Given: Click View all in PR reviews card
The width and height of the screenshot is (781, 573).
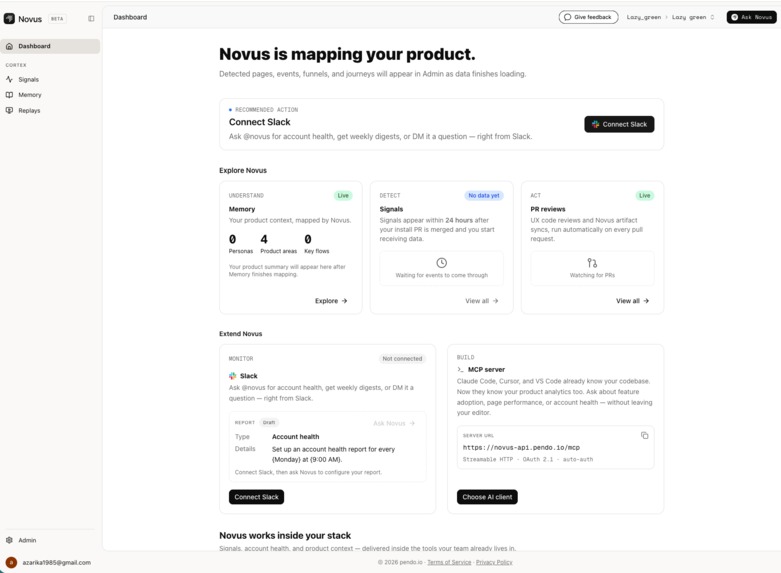Looking at the screenshot, I should [632, 301].
